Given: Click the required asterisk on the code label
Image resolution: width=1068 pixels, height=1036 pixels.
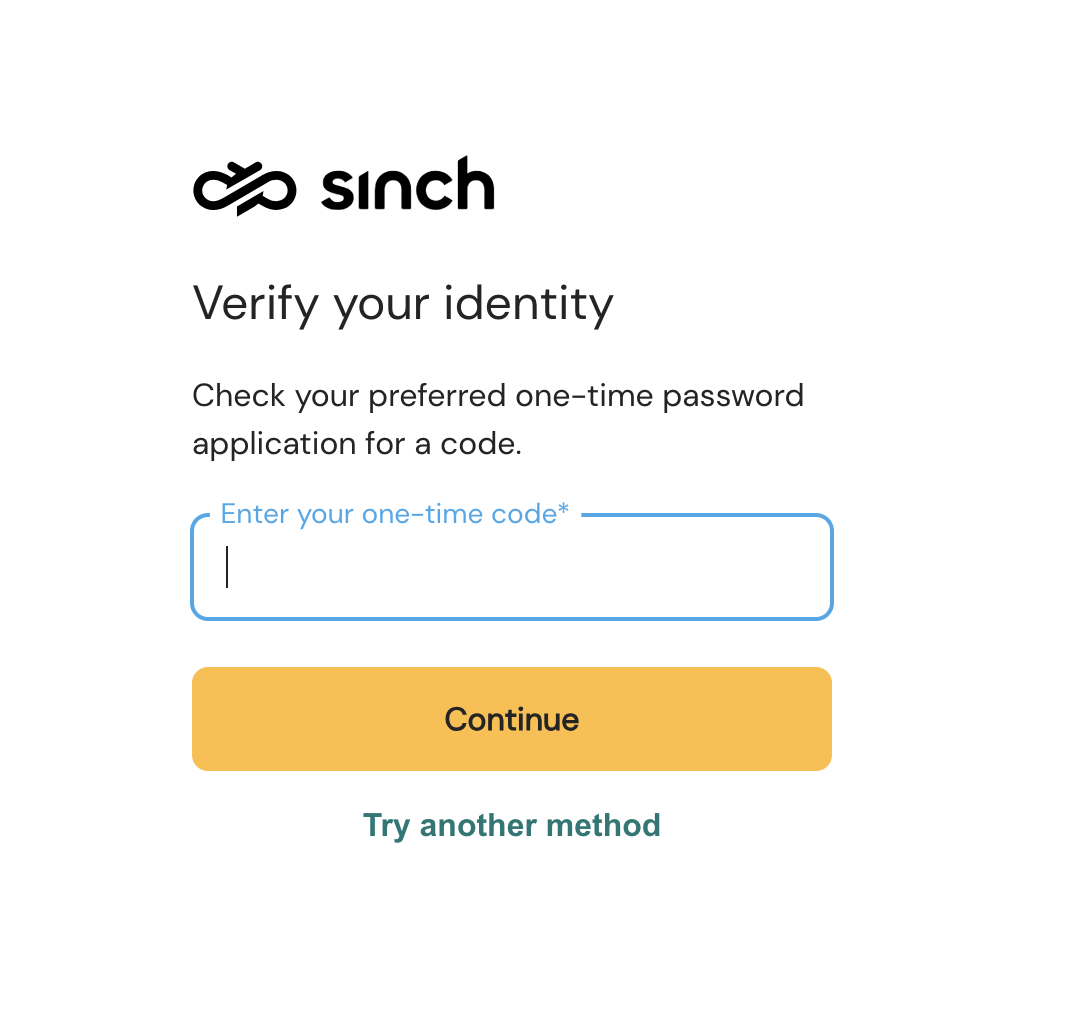Looking at the screenshot, I should tap(564, 511).
